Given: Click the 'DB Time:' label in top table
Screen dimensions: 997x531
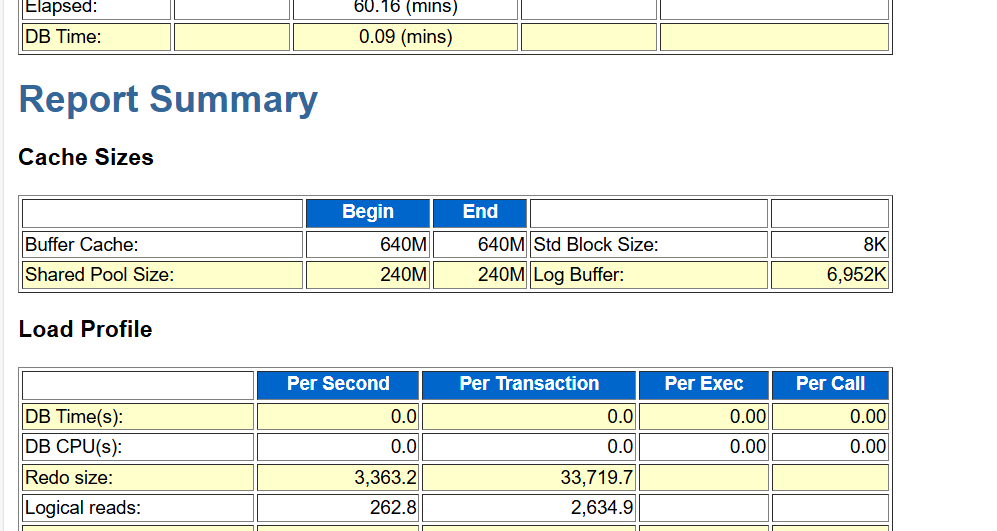Looking at the screenshot, I should coord(63,36).
